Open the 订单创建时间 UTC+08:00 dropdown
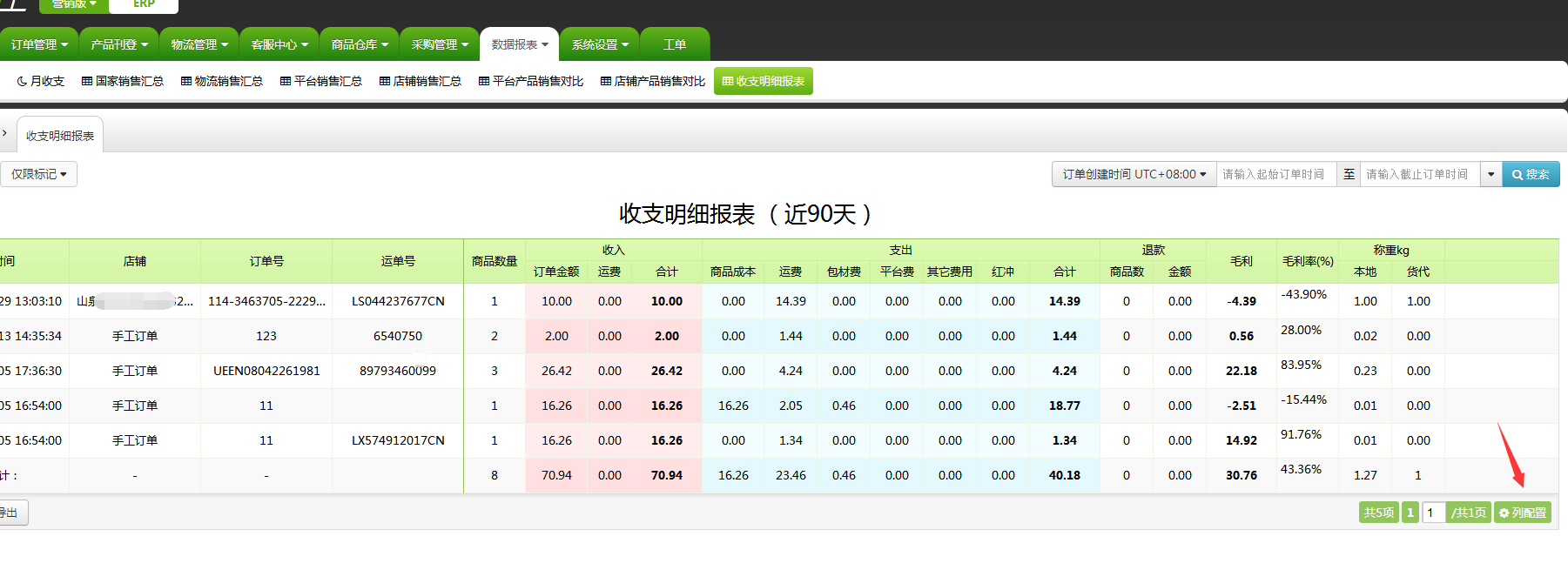This screenshot has height=570, width=1568. [x=1134, y=174]
